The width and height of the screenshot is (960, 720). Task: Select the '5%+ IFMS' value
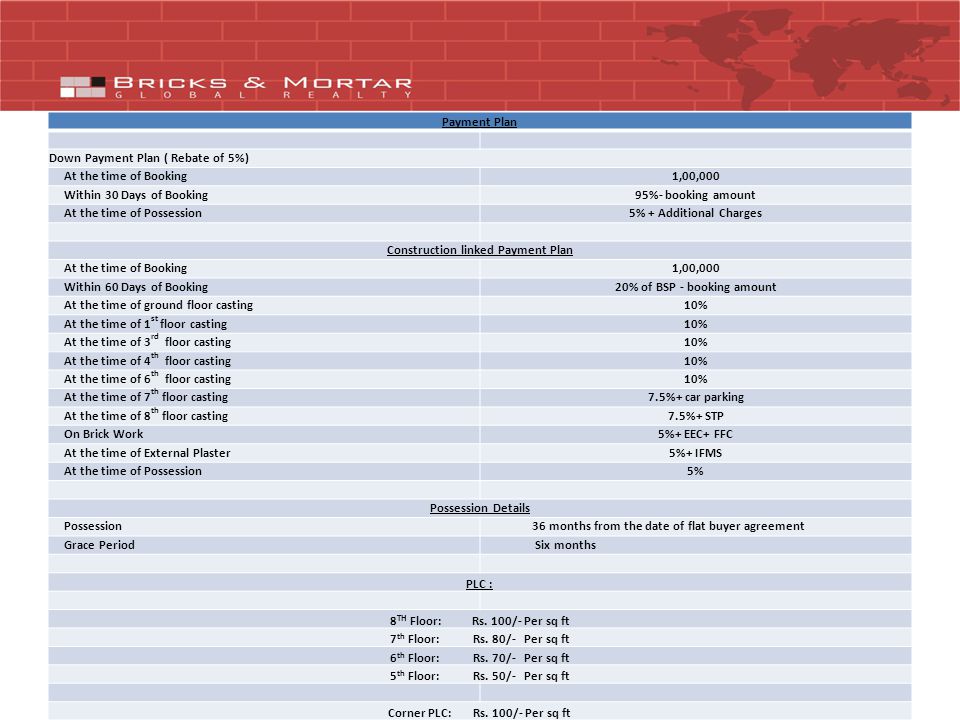696,453
